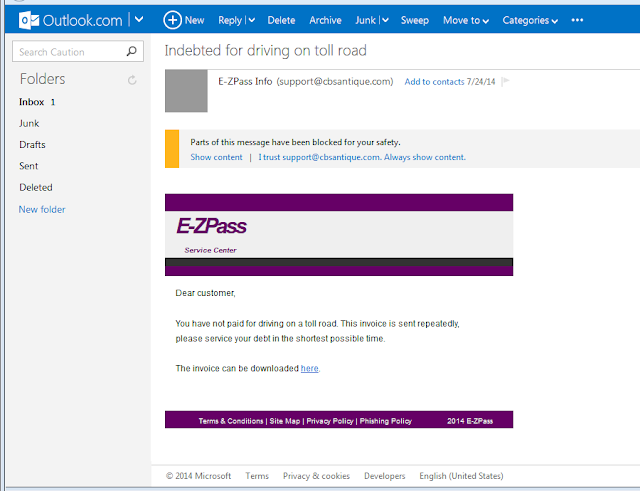The height and width of the screenshot is (491, 640).
Task: Open the Move to dropdown
Action: coord(466,20)
